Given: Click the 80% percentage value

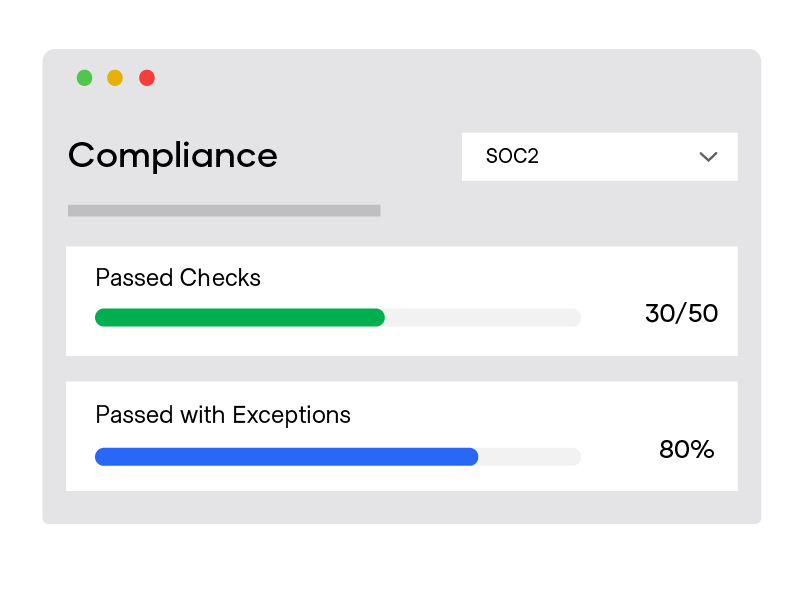Looking at the screenshot, I should tap(686, 450).
